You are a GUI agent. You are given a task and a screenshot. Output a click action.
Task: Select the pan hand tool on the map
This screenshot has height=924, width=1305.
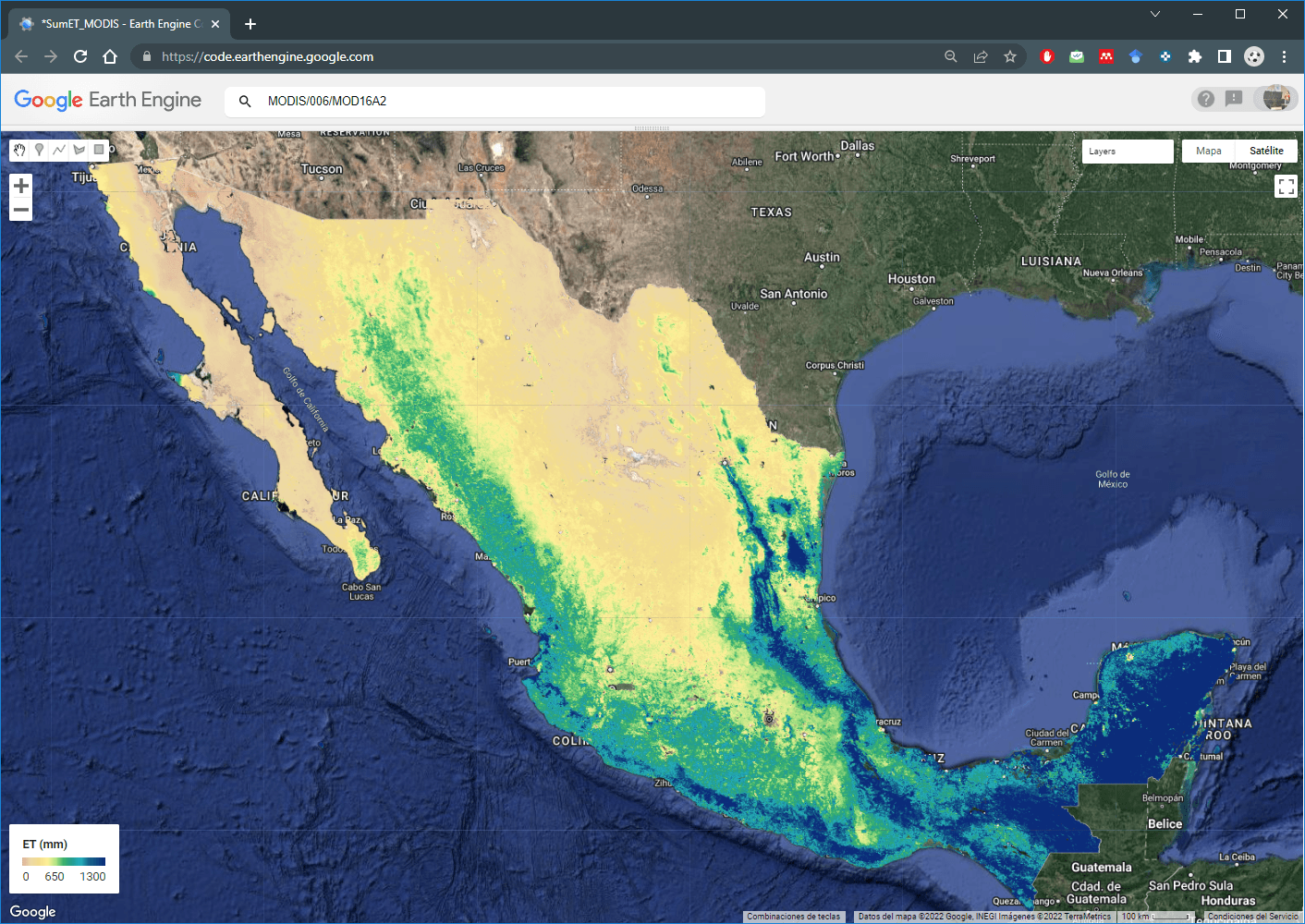point(18,150)
